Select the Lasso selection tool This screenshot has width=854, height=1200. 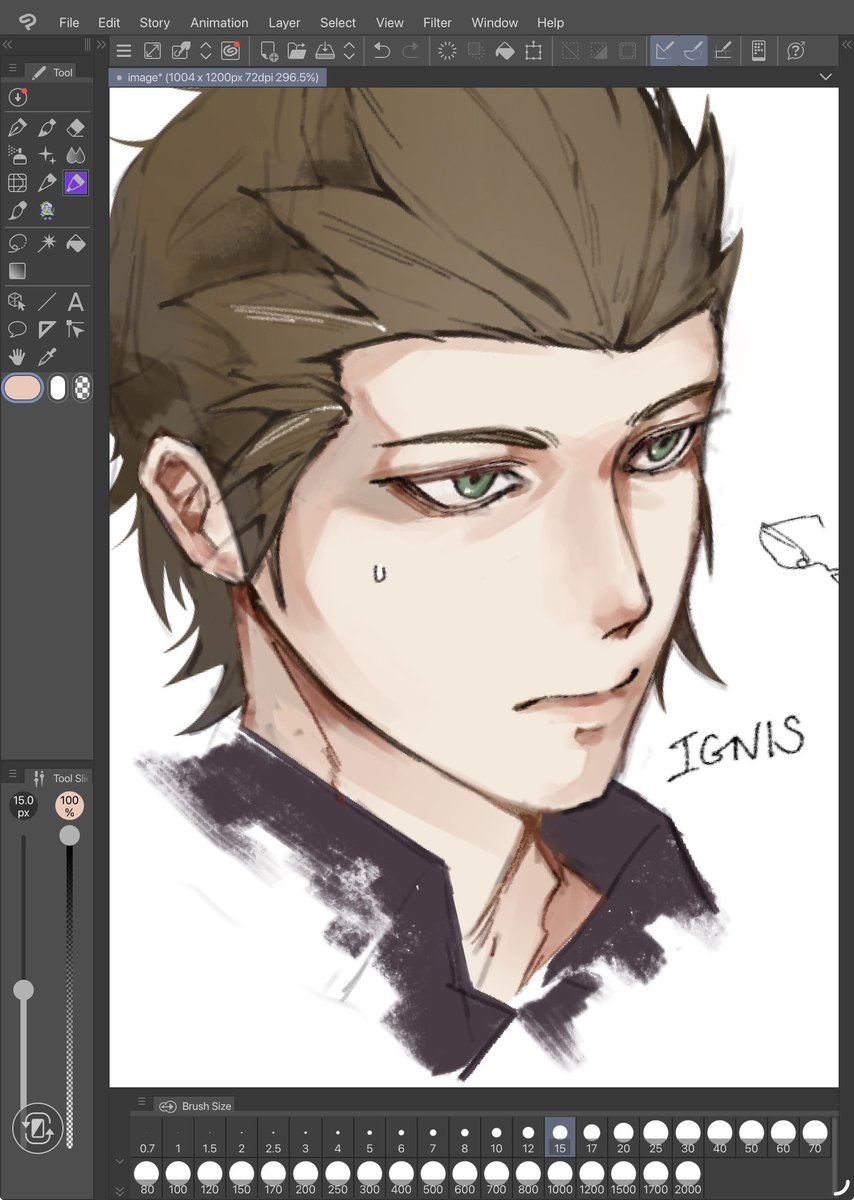(17, 243)
